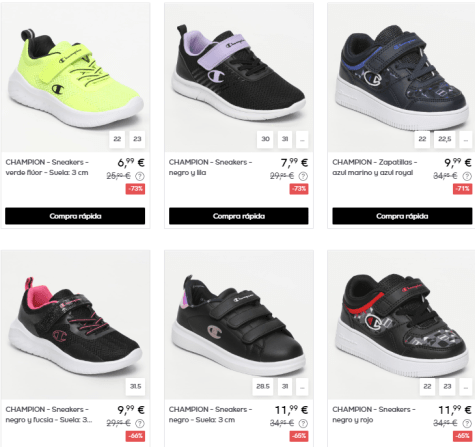Select size 22,5 on azul marino zapatillas
The width and height of the screenshot is (475, 447).
tap(444, 139)
